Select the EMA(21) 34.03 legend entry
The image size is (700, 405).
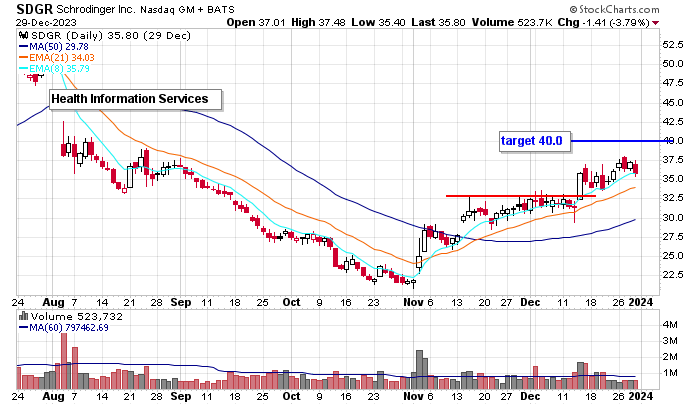(x=57, y=58)
